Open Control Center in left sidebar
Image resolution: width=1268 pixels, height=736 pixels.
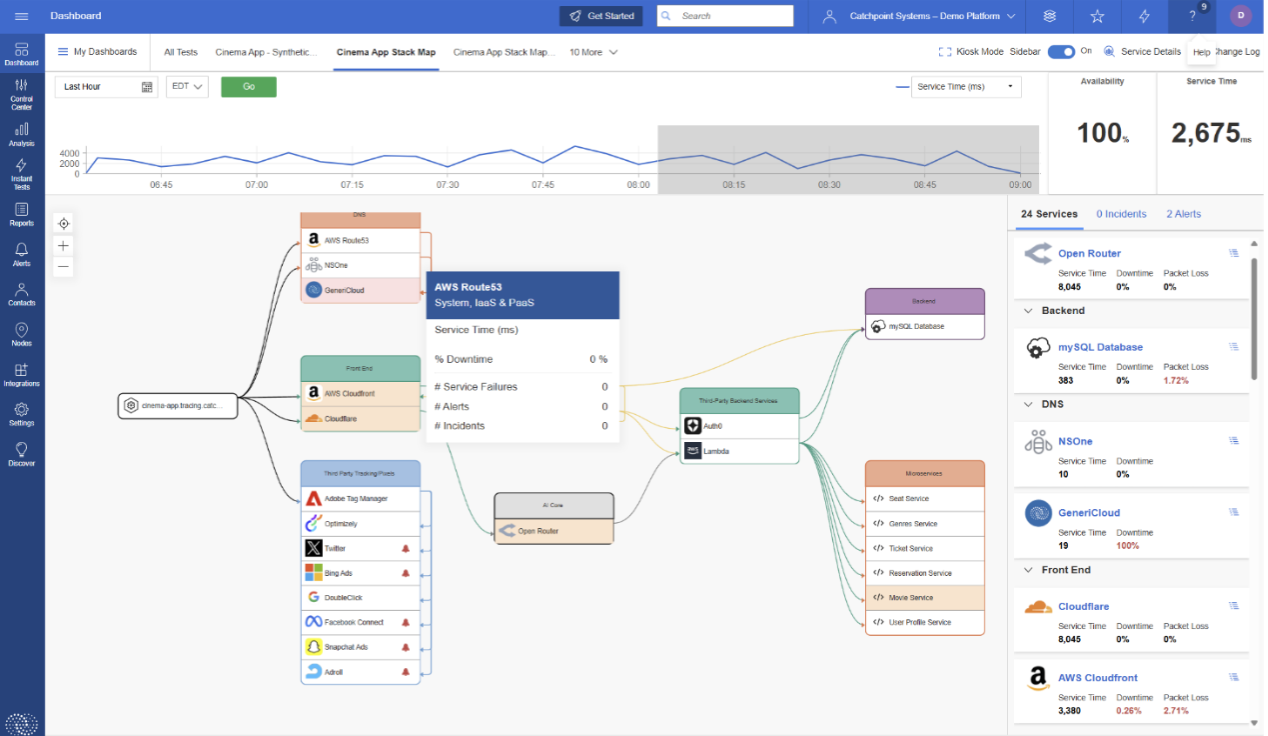[21, 94]
